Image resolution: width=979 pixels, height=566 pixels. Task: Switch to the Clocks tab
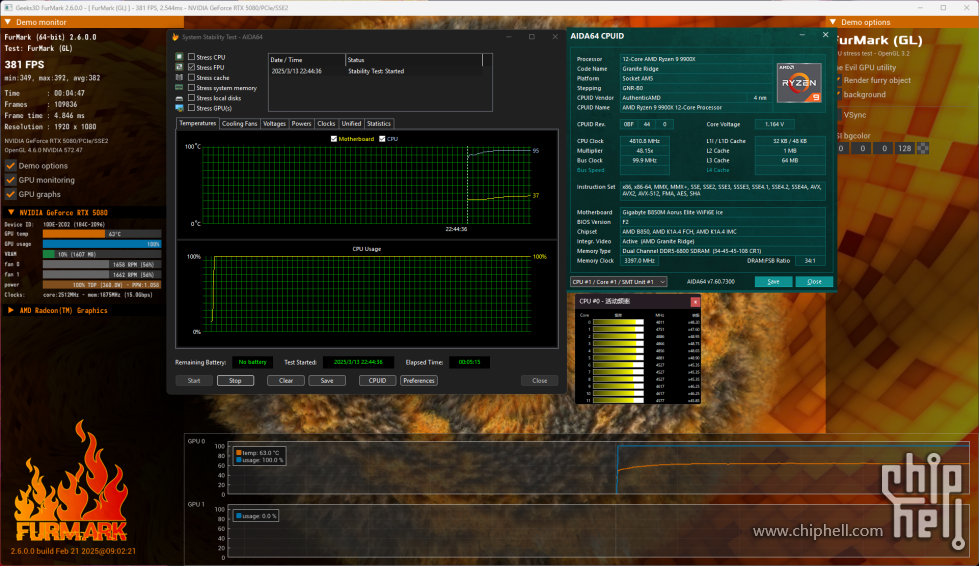326,124
